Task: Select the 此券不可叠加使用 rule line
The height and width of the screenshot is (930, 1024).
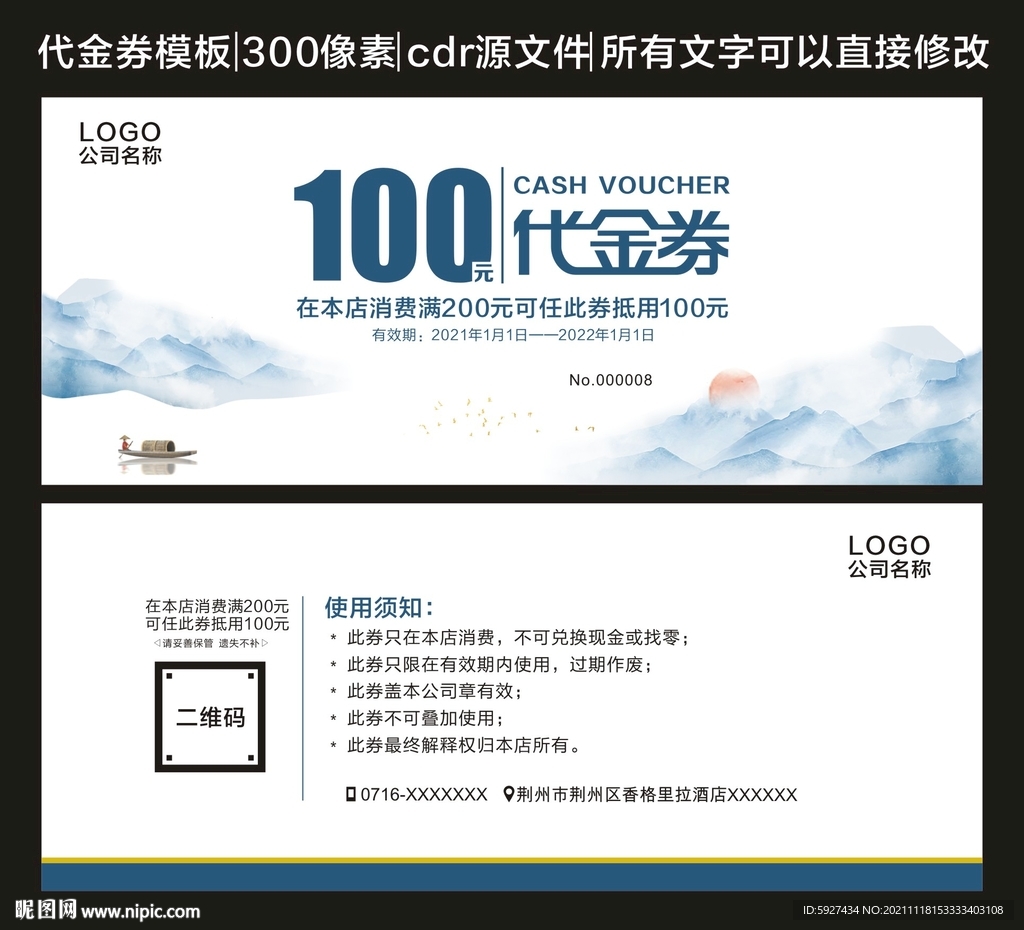Action: click(422, 718)
